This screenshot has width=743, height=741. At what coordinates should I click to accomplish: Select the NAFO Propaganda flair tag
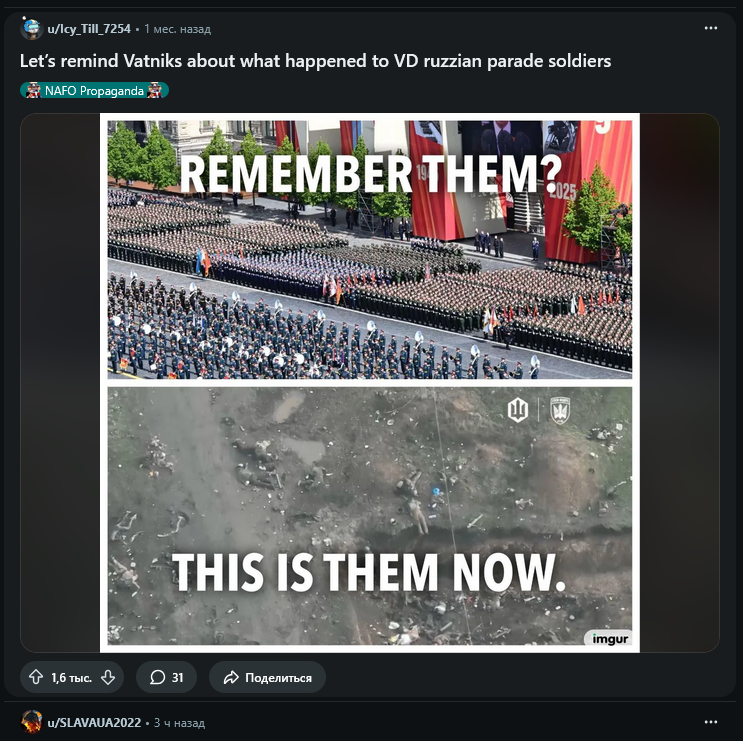pyautogui.click(x=94, y=90)
